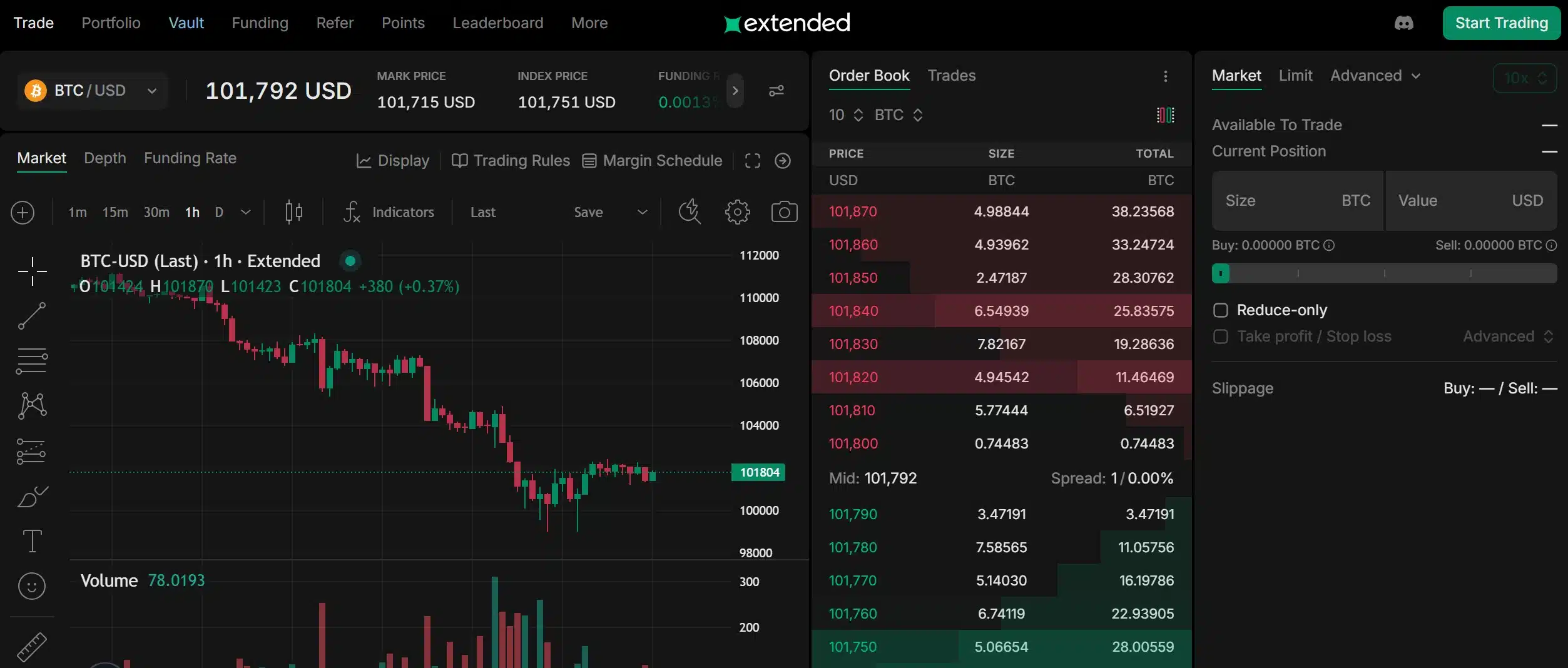This screenshot has width=1568, height=668.
Task: Enable Take profit / Stop loss
Action: tap(1220, 336)
